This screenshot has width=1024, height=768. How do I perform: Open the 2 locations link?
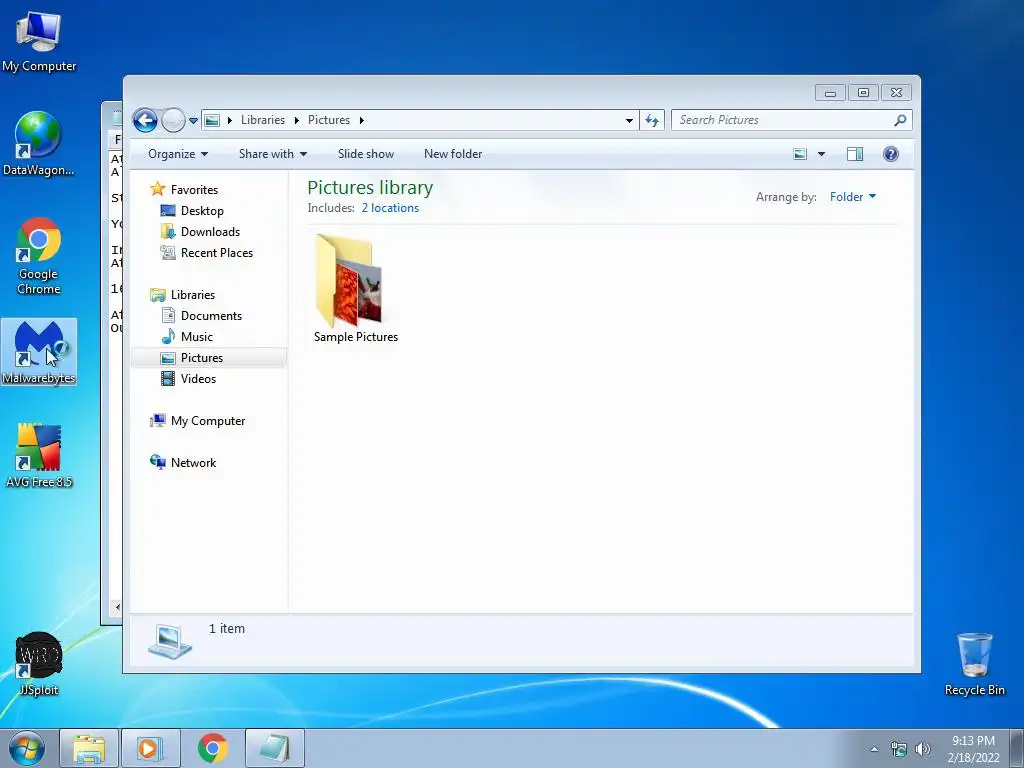(x=390, y=208)
